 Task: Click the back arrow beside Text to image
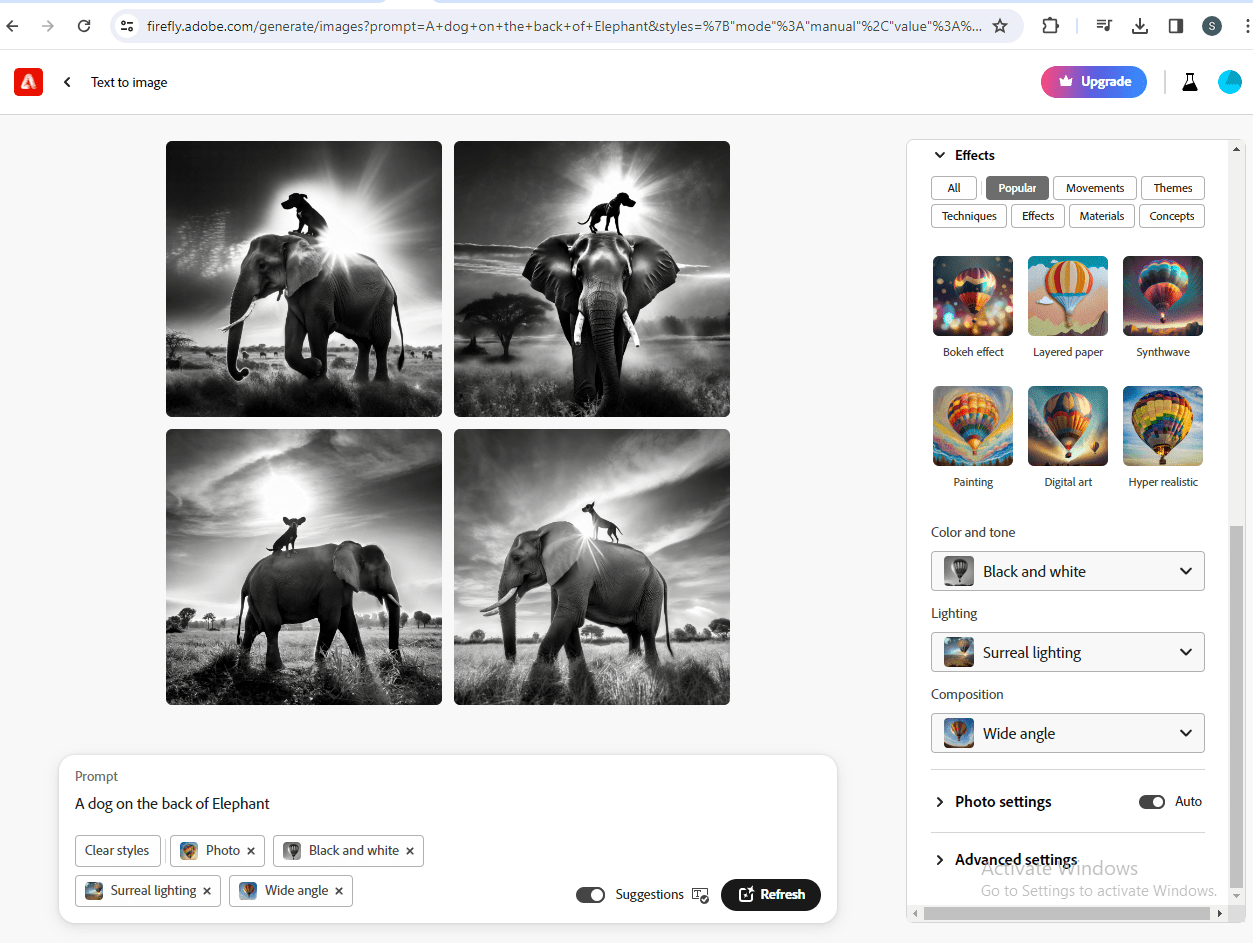(x=67, y=82)
